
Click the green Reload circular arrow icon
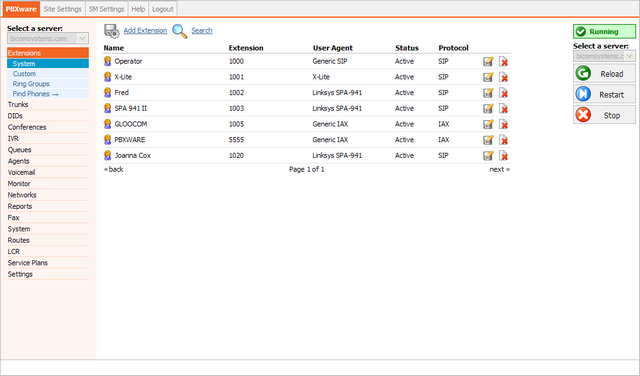click(x=583, y=73)
